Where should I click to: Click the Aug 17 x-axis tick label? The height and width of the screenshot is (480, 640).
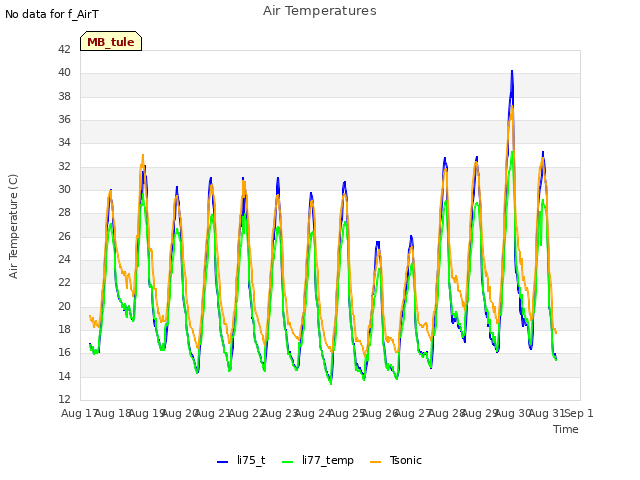(79, 413)
